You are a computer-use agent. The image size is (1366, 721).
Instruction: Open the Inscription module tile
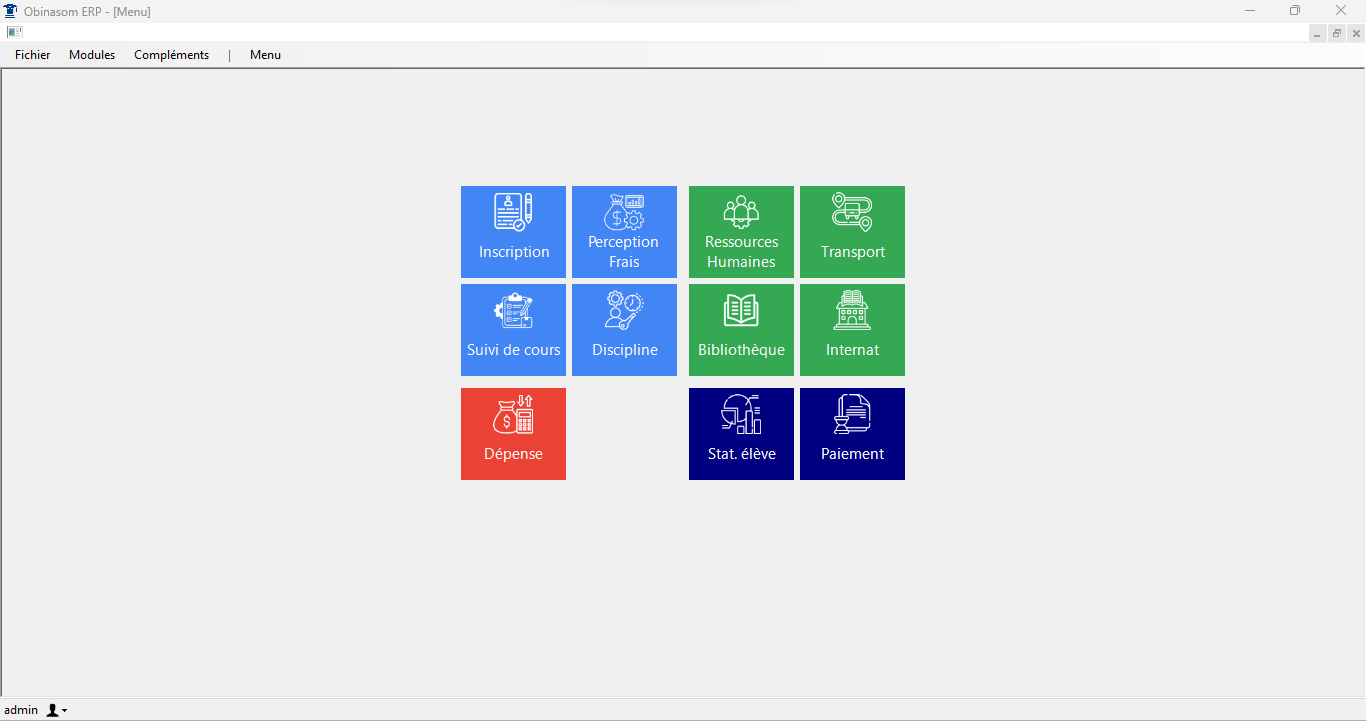pos(513,232)
